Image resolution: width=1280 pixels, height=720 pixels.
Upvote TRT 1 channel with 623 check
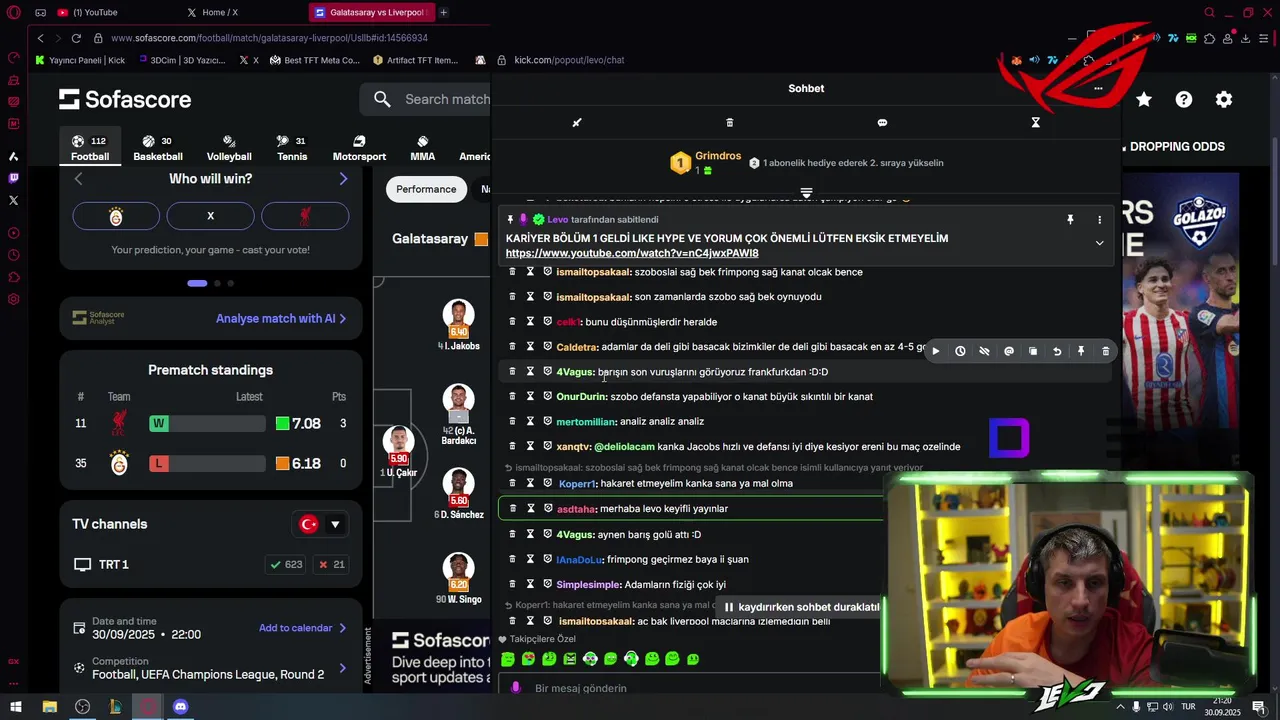(x=286, y=565)
